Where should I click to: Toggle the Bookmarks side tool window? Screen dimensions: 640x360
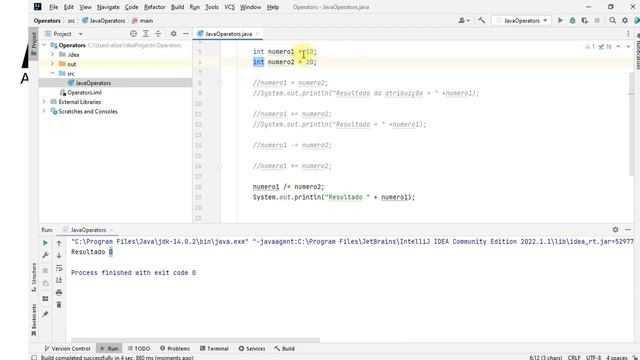33,320
